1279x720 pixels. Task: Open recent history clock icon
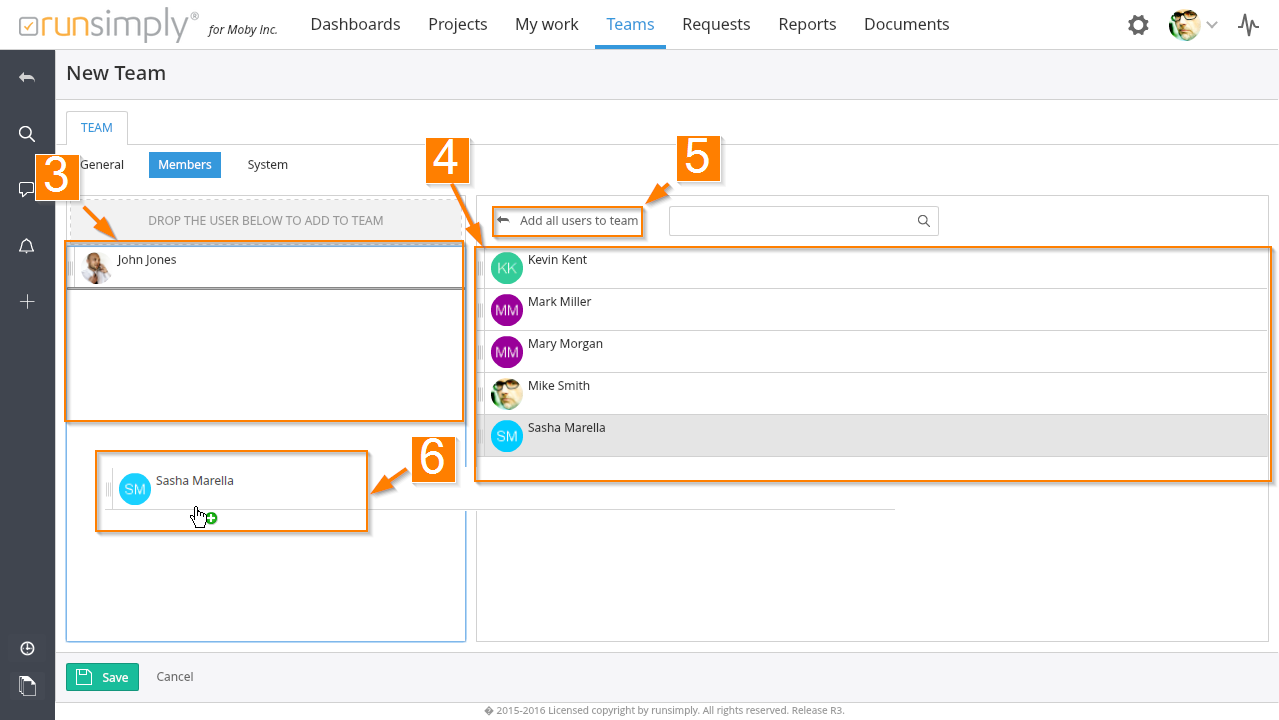(27, 649)
